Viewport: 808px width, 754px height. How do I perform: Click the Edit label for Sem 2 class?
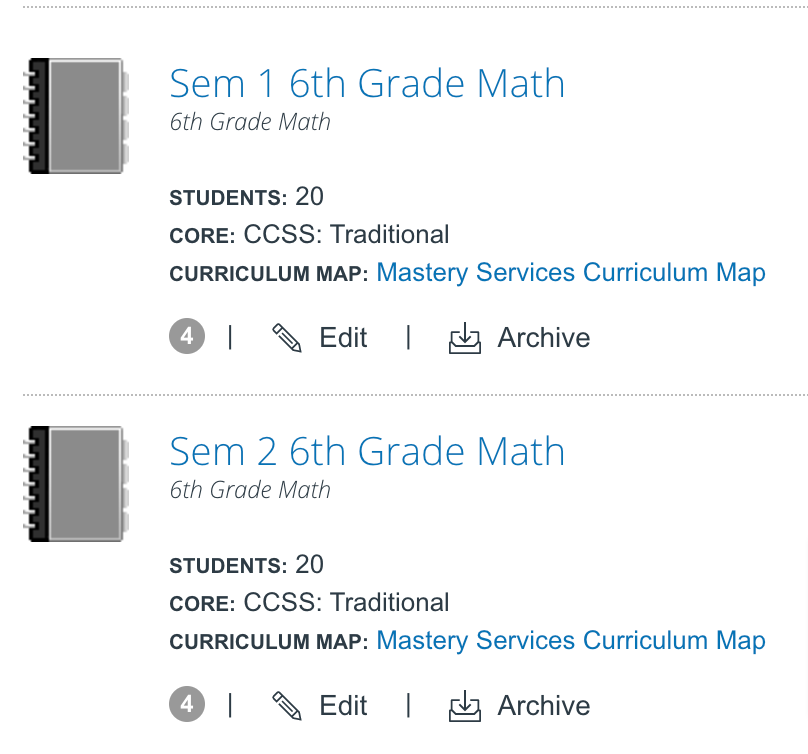tap(343, 706)
